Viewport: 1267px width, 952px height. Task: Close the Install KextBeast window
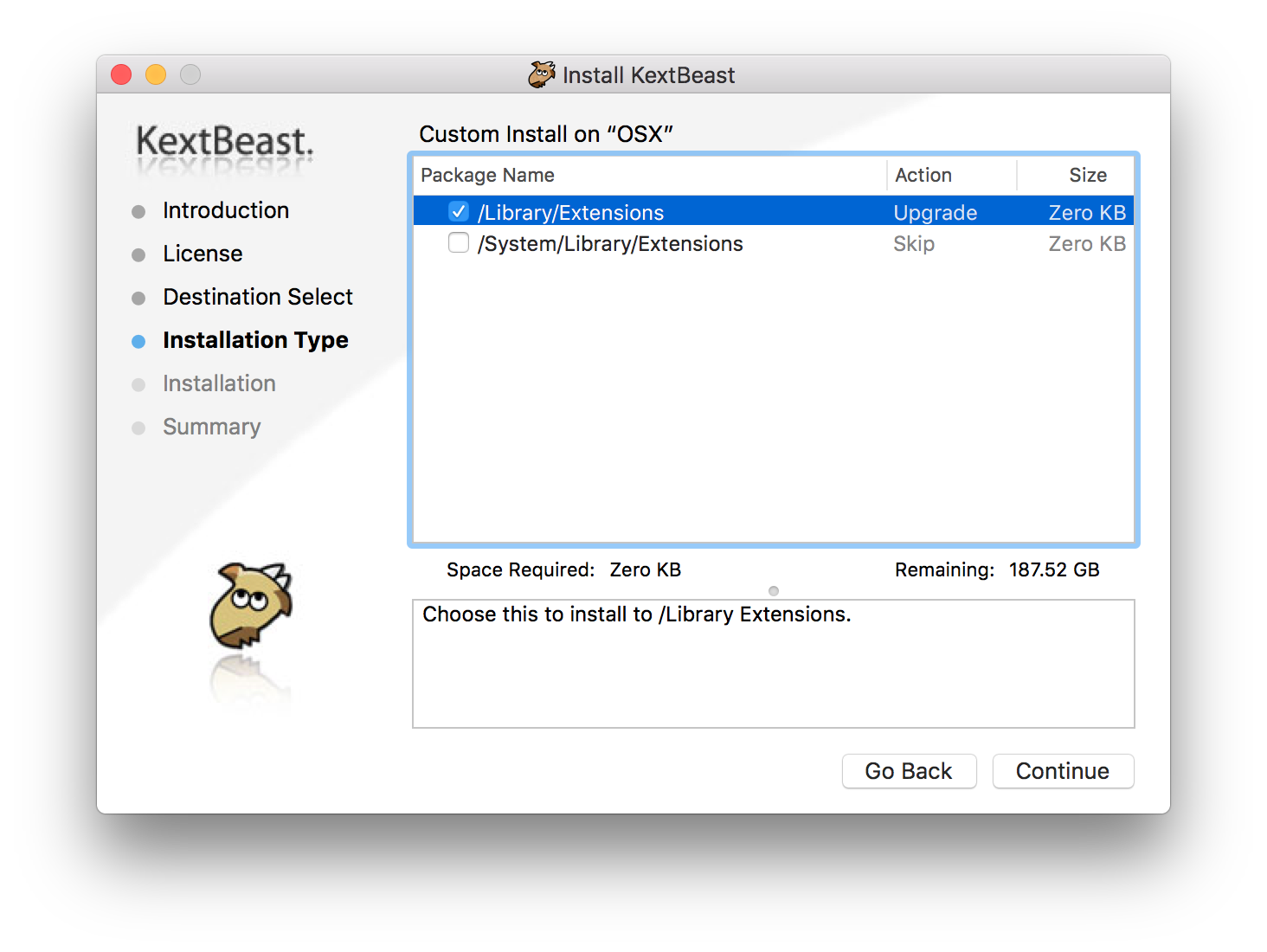click(121, 74)
